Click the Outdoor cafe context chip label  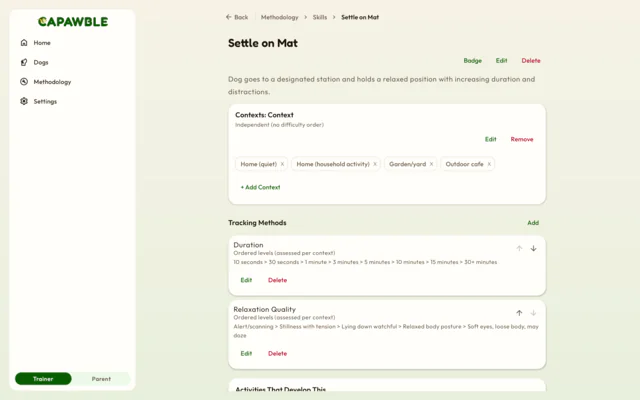tap(464, 164)
